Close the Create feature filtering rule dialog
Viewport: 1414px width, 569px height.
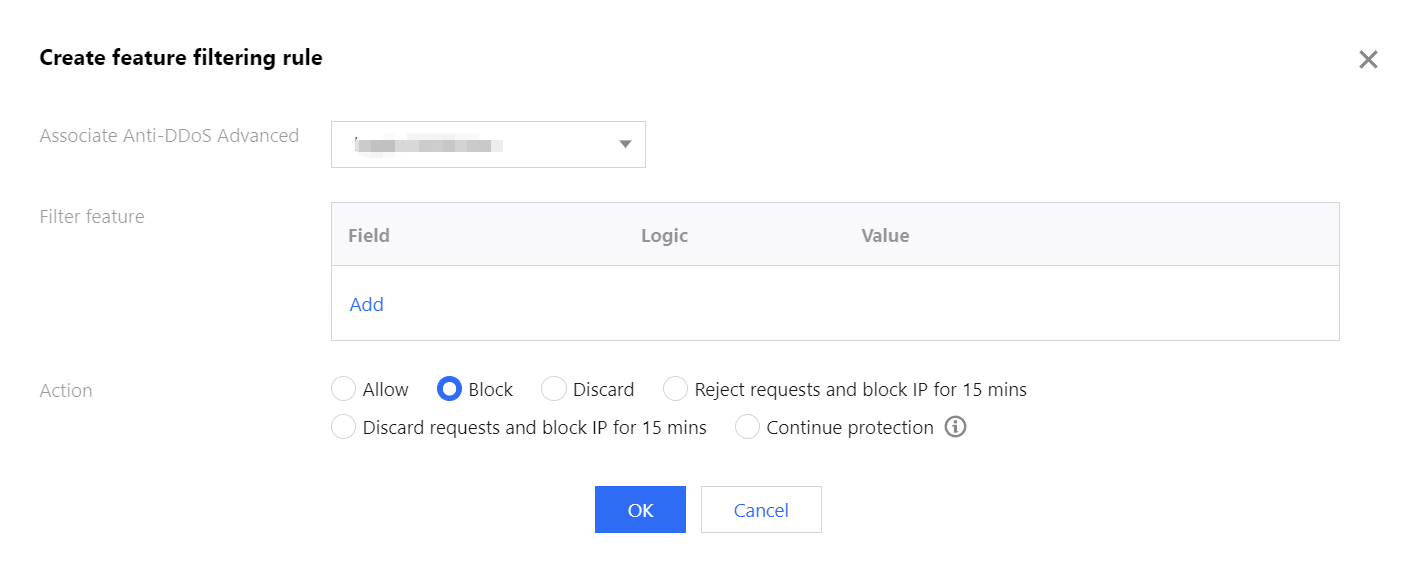[x=1368, y=60]
